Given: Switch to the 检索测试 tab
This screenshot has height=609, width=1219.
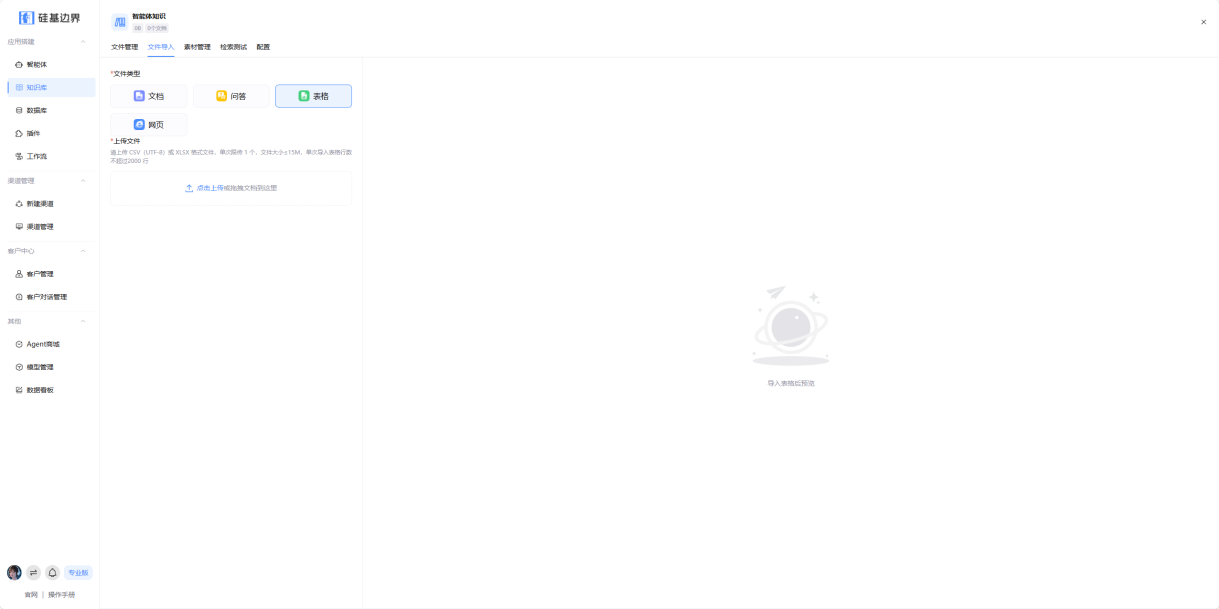Looking at the screenshot, I should pyautogui.click(x=233, y=47).
